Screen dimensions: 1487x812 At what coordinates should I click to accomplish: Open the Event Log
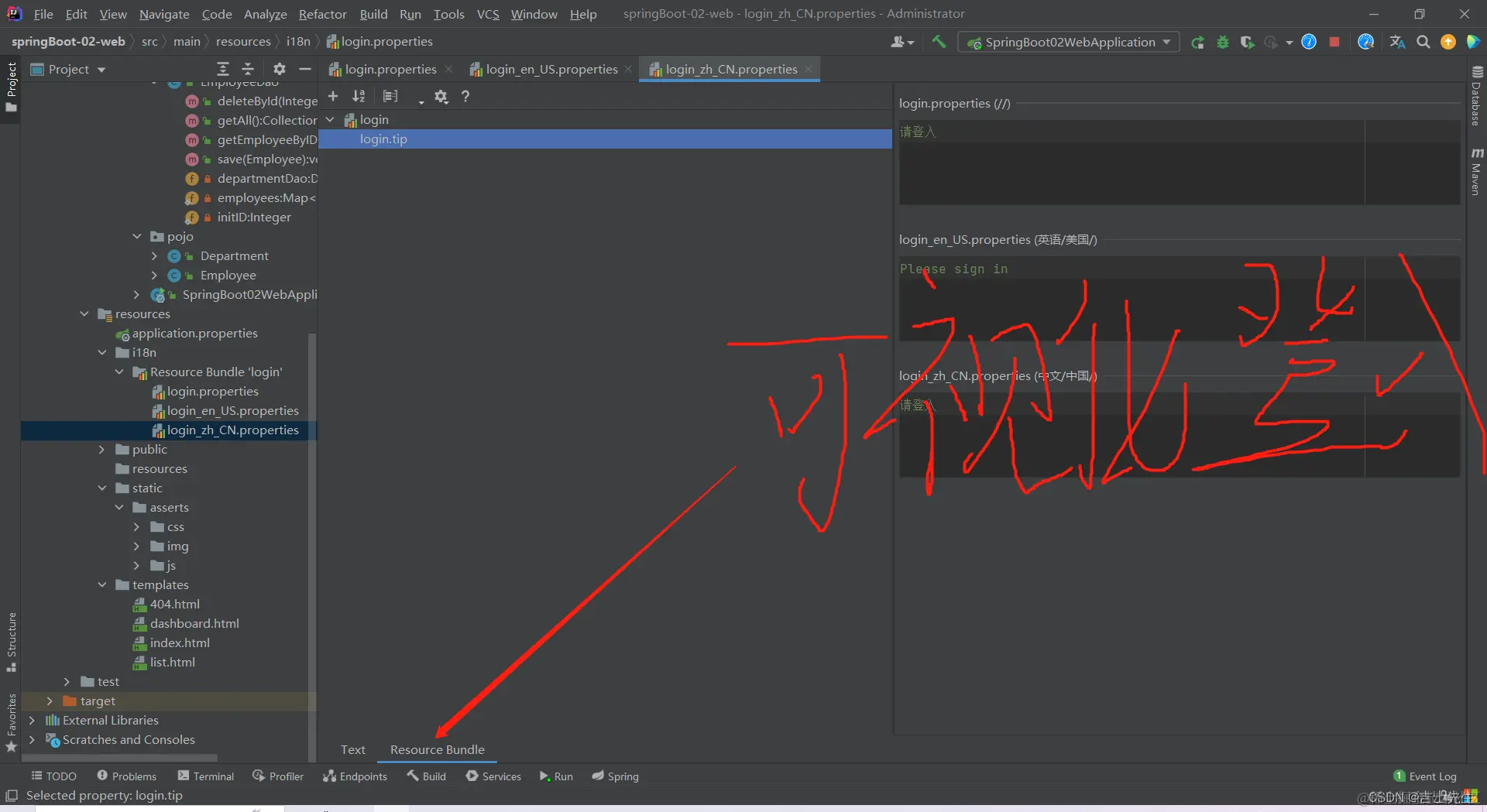point(1425,776)
